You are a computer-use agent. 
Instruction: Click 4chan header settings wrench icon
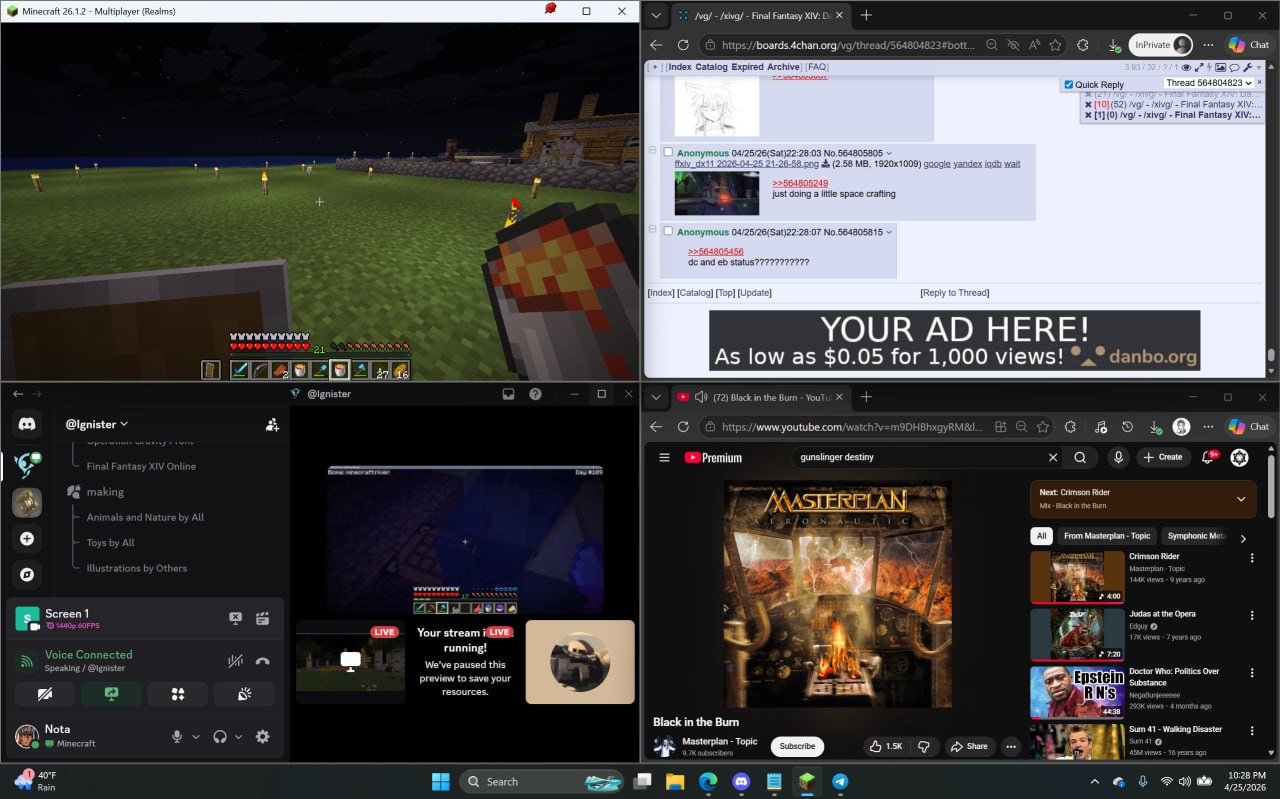click(x=1248, y=67)
